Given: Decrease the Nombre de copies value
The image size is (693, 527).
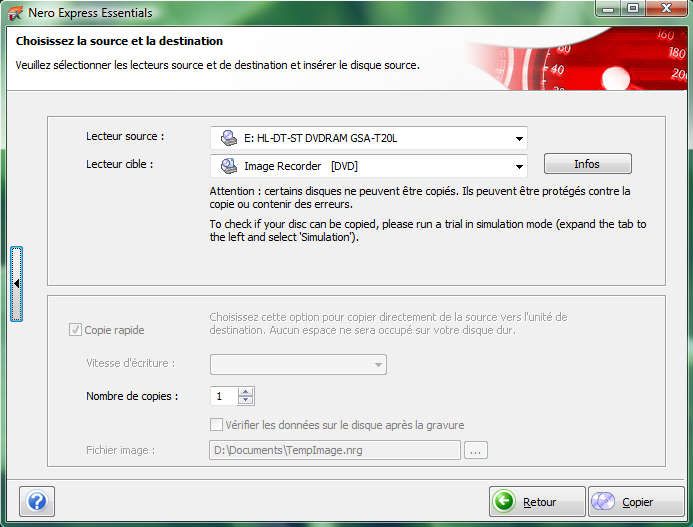Looking at the screenshot, I should (246, 400).
